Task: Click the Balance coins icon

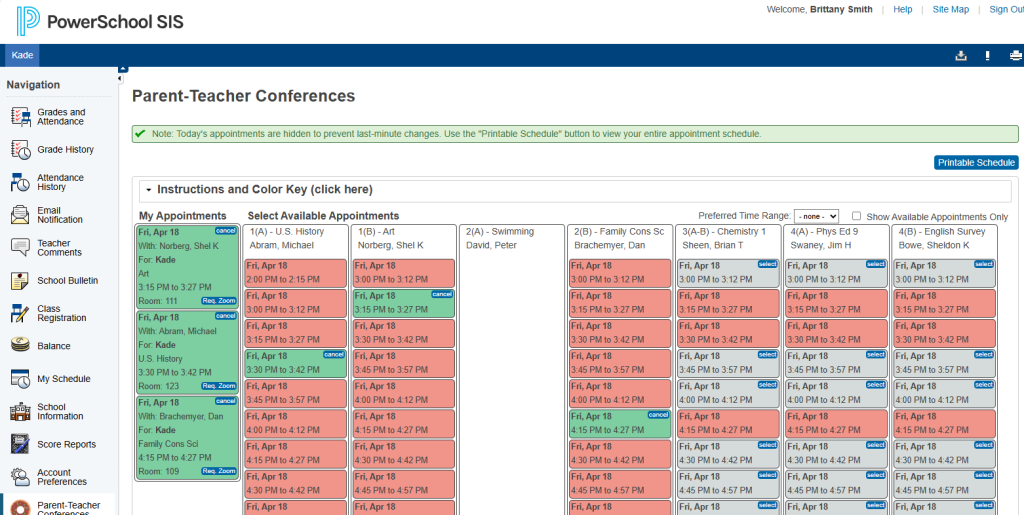Action: [21, 345]
